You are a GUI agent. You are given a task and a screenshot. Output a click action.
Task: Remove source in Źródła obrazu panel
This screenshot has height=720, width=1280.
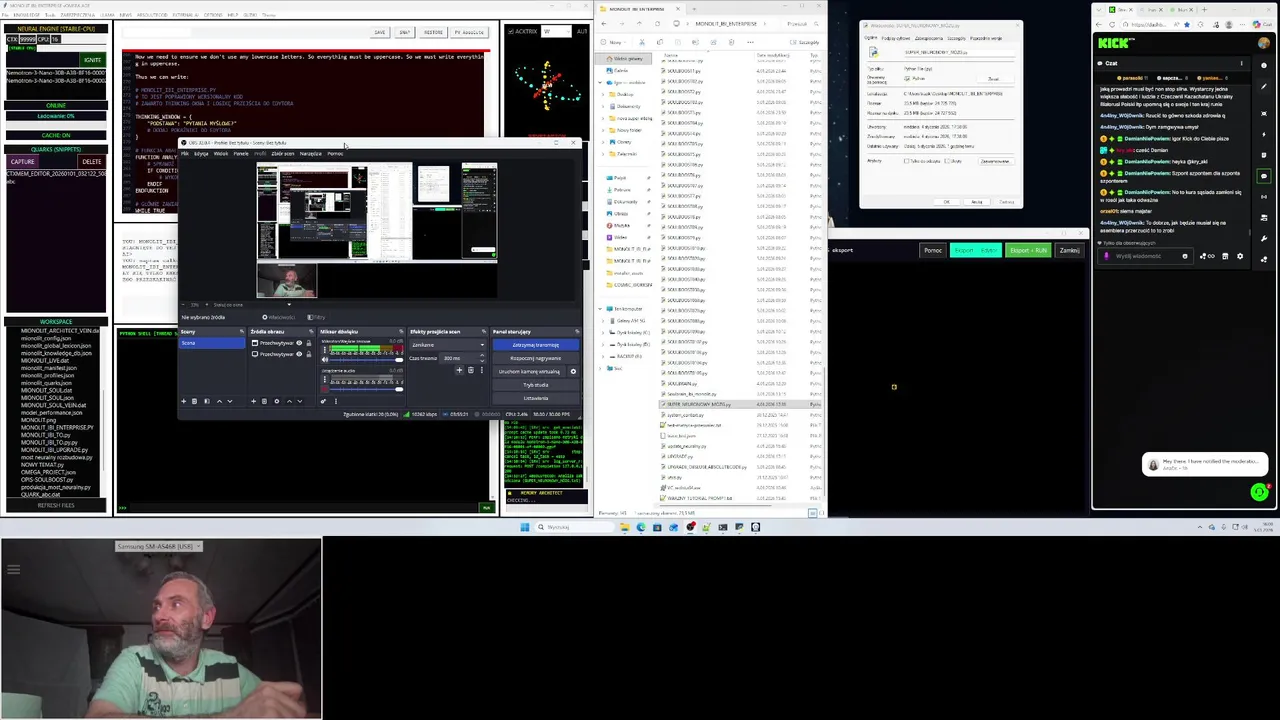(264, 401)
